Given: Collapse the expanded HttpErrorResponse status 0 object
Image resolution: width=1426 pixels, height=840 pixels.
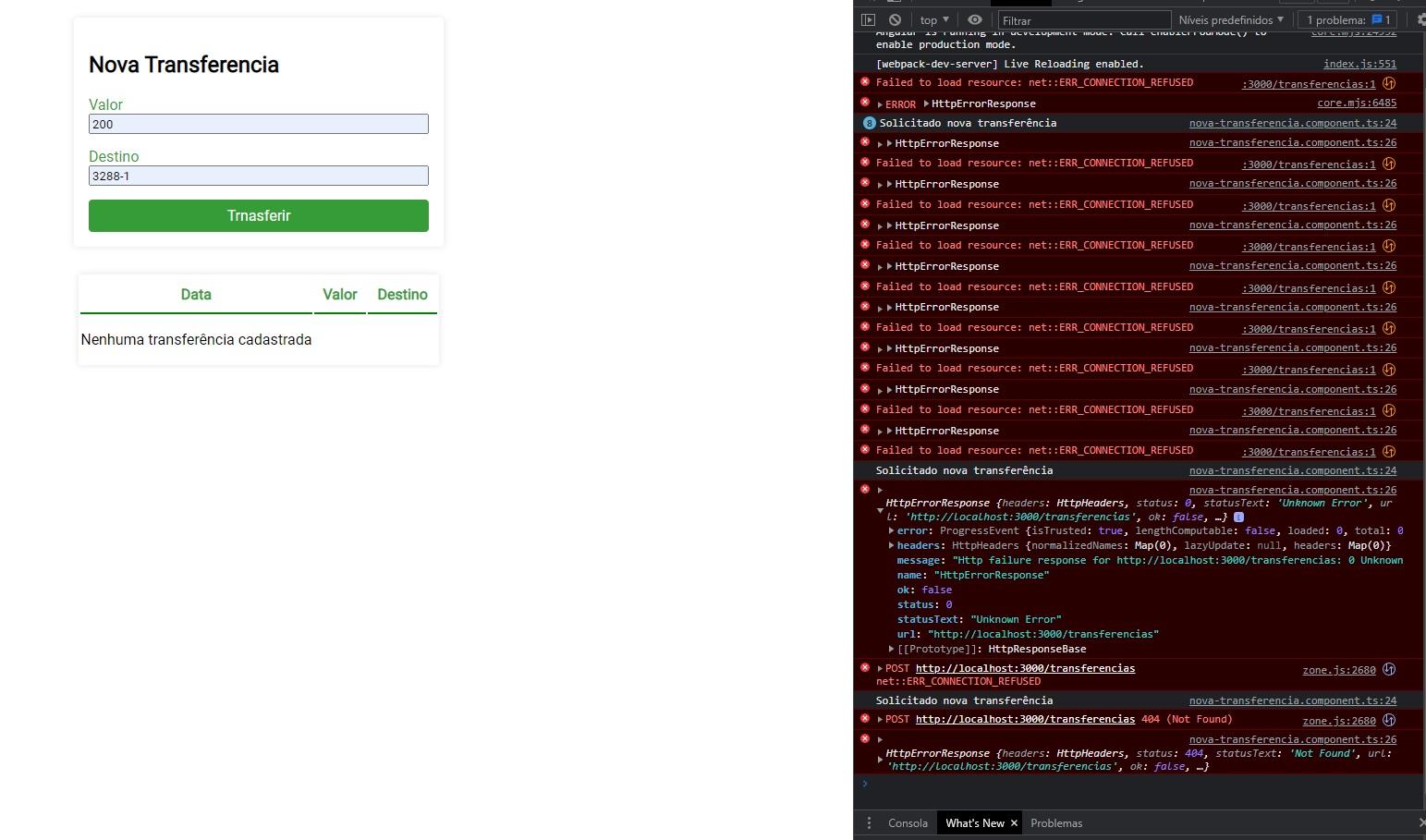Looking at the screenshot, I should 880,510.
